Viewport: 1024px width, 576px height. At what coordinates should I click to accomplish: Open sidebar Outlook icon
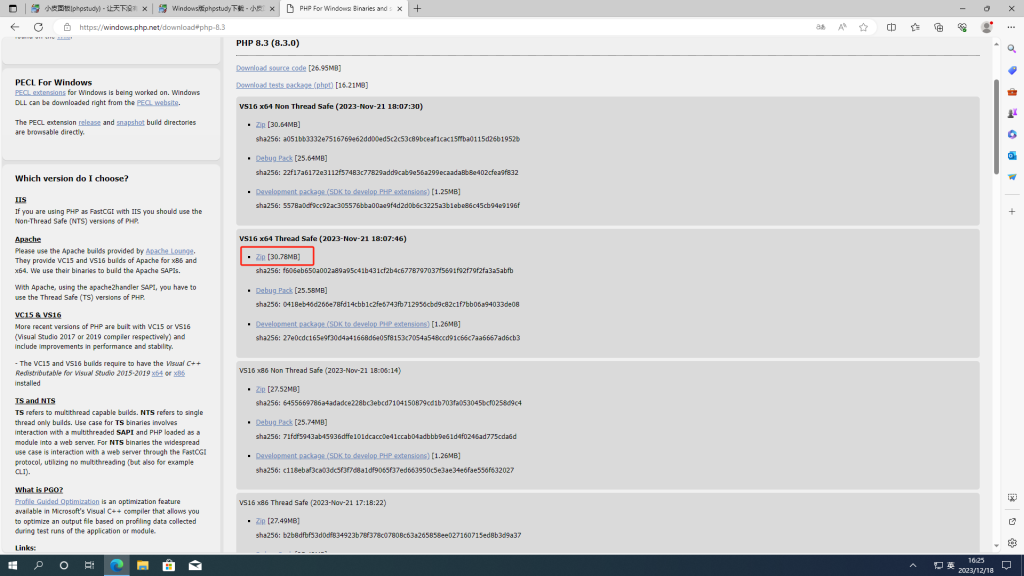click(1012, 155)
